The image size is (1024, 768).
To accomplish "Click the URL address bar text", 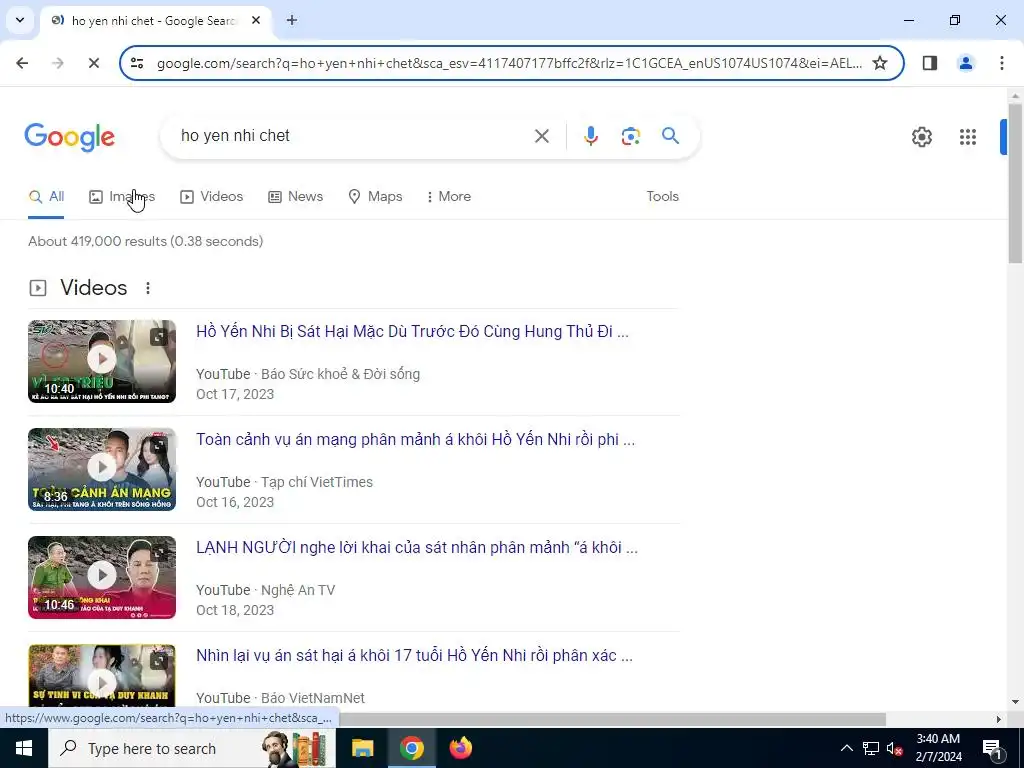I will [x=509, y=63].
